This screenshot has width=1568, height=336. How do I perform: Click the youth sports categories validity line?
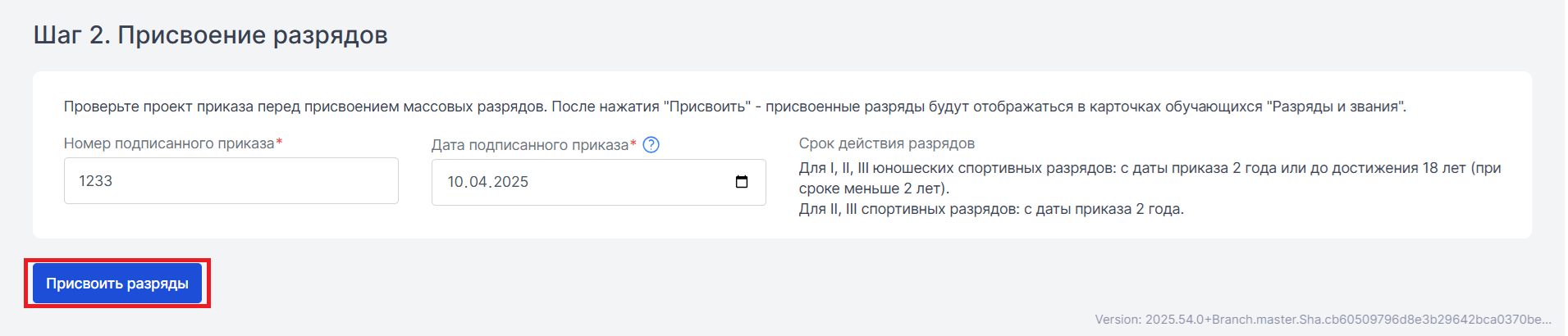[1150, 168]
